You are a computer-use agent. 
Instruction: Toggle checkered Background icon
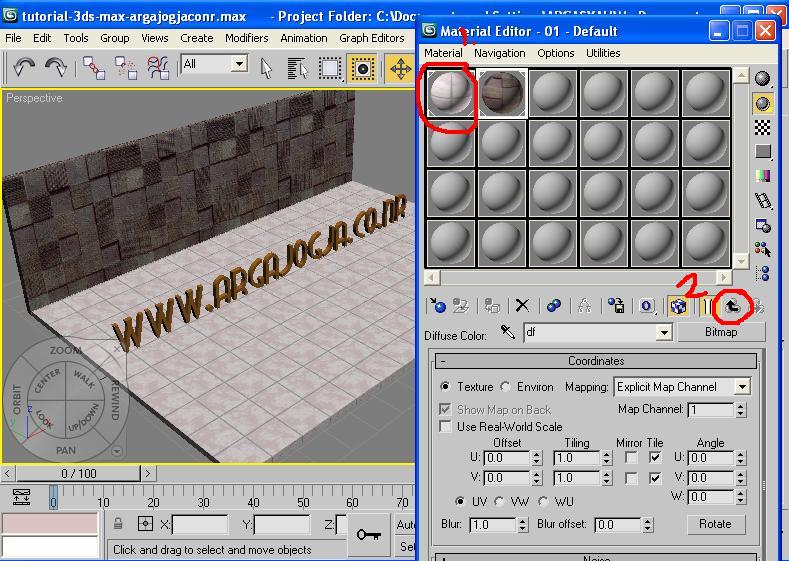pyautogui.click(x=763, y=127)
